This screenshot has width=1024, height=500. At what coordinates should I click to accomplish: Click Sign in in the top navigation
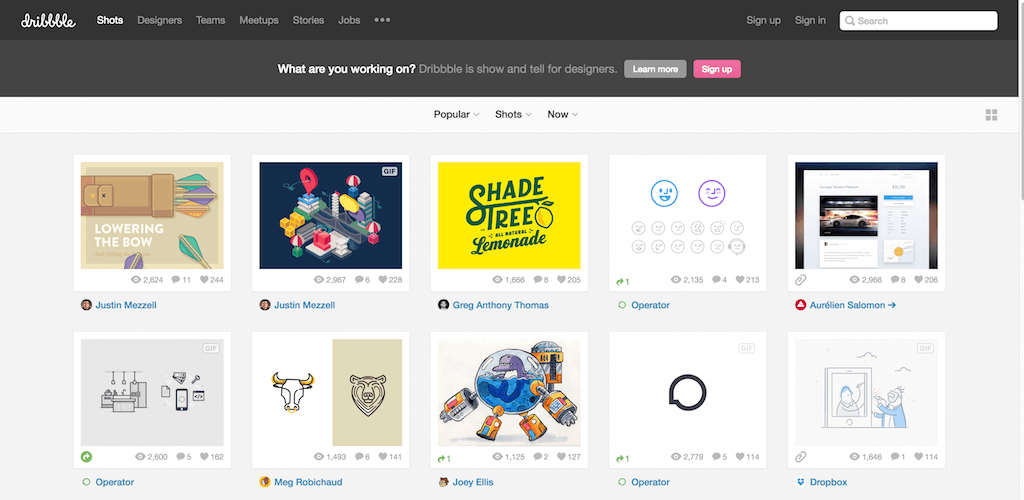tap(810, 20)
